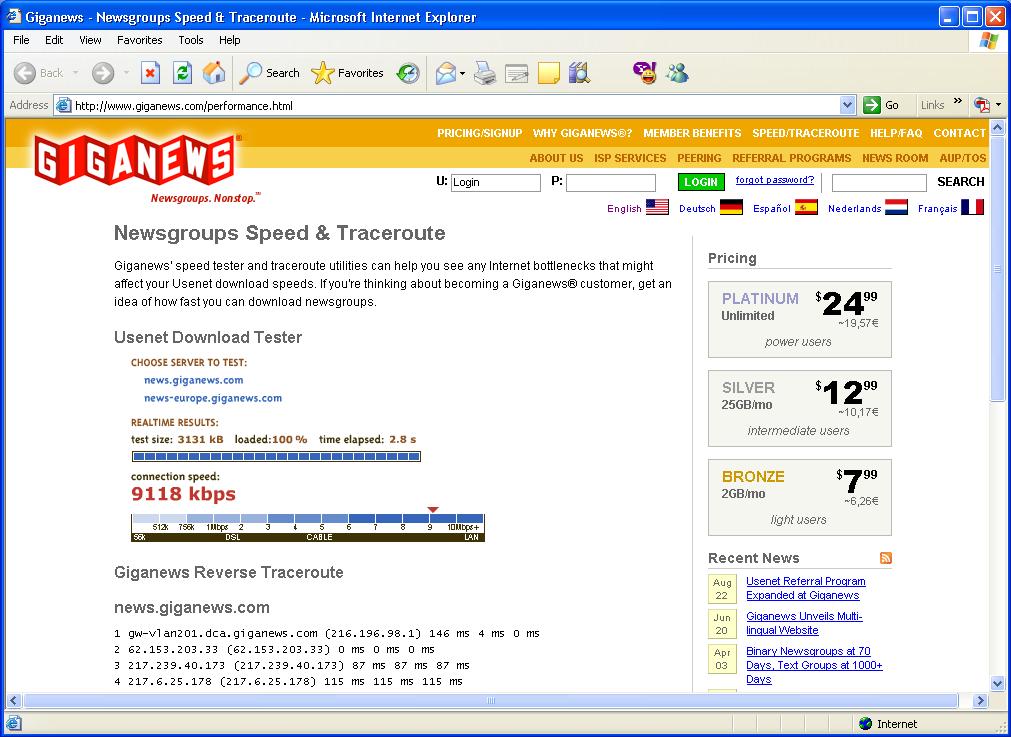Open the Edit menu
1011x737 pixels.
coord(54,40)
